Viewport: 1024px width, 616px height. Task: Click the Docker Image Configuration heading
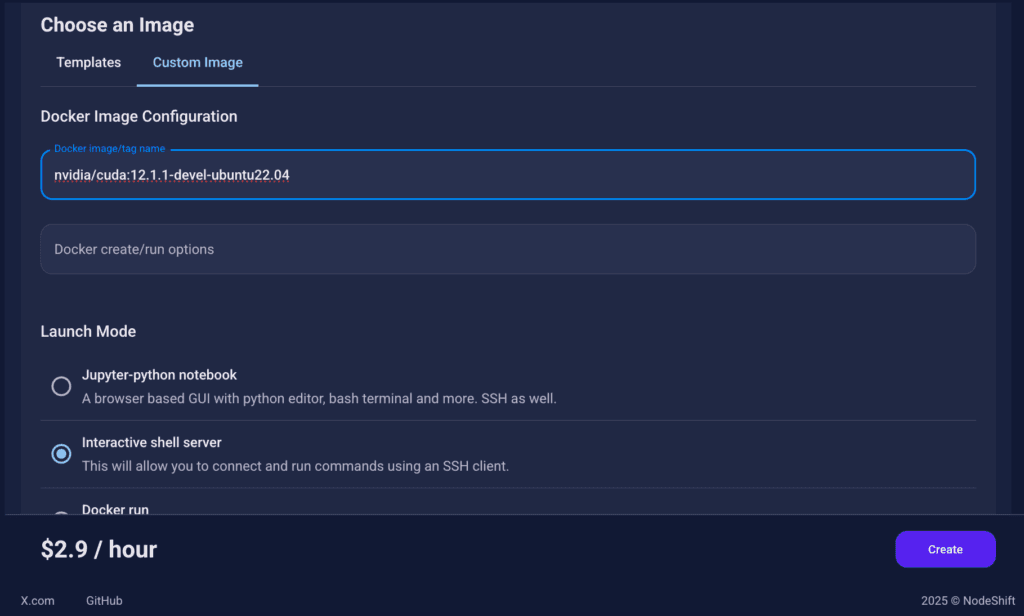click(x=139, y=116)
